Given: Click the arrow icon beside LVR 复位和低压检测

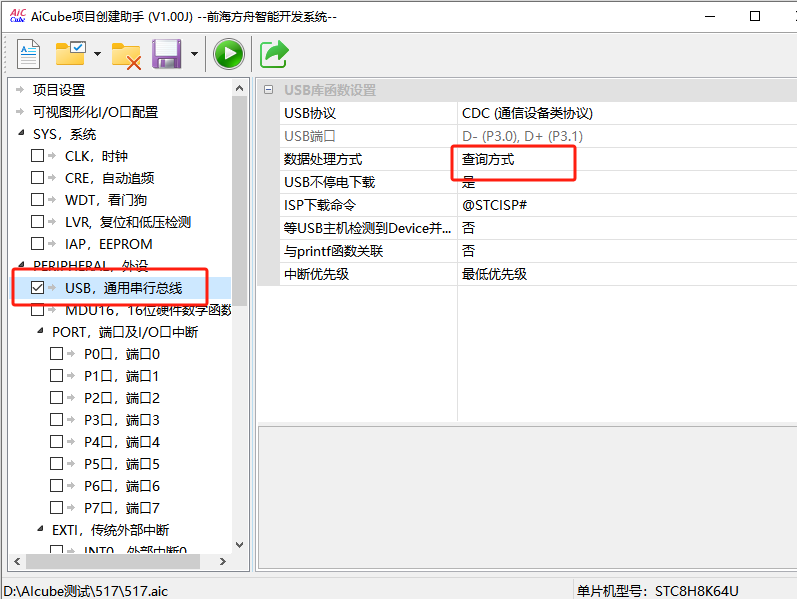Looking at the screenshot, I should click(x=52, y=222).
